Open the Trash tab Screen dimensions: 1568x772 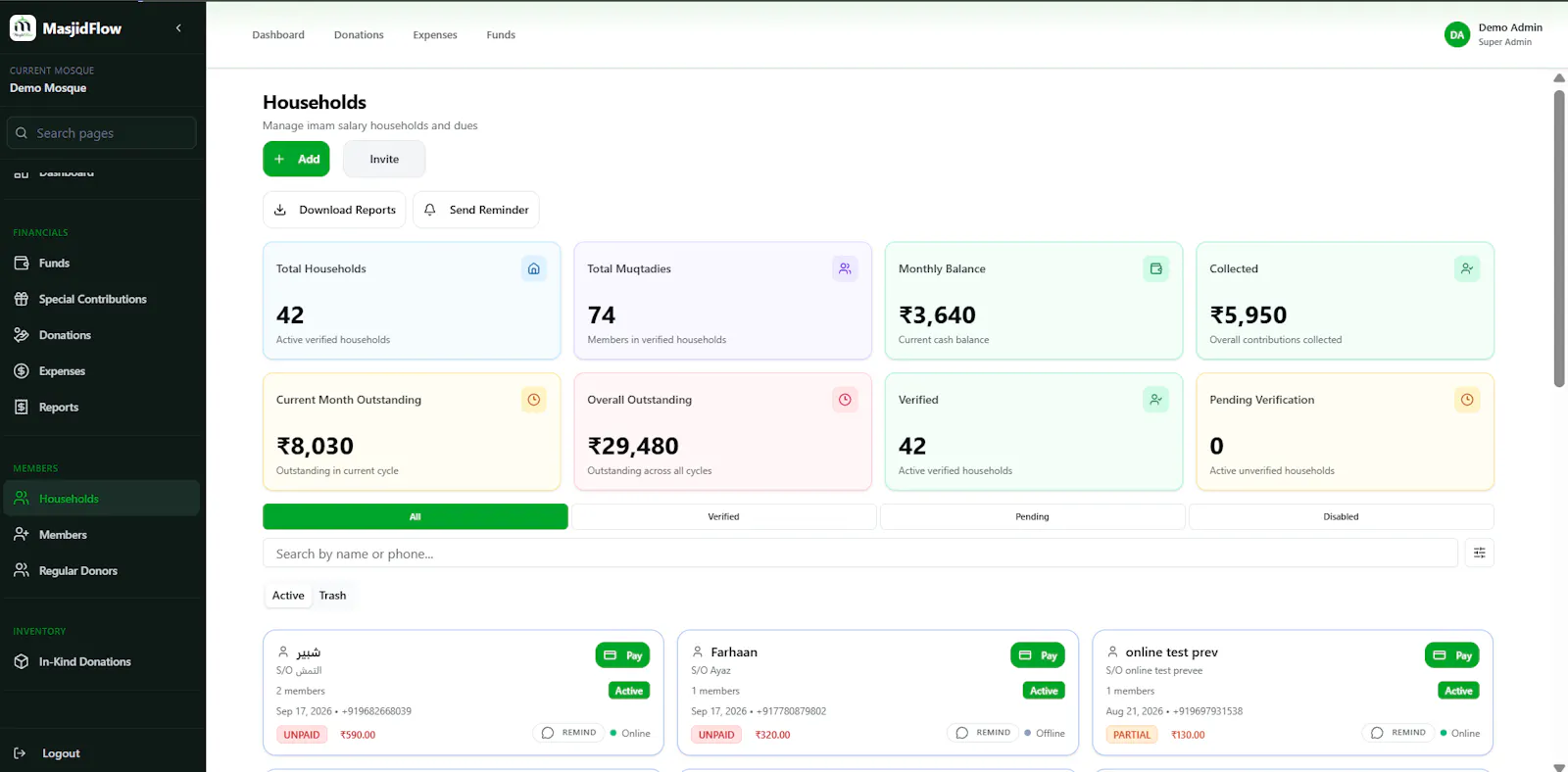[332, 596]
